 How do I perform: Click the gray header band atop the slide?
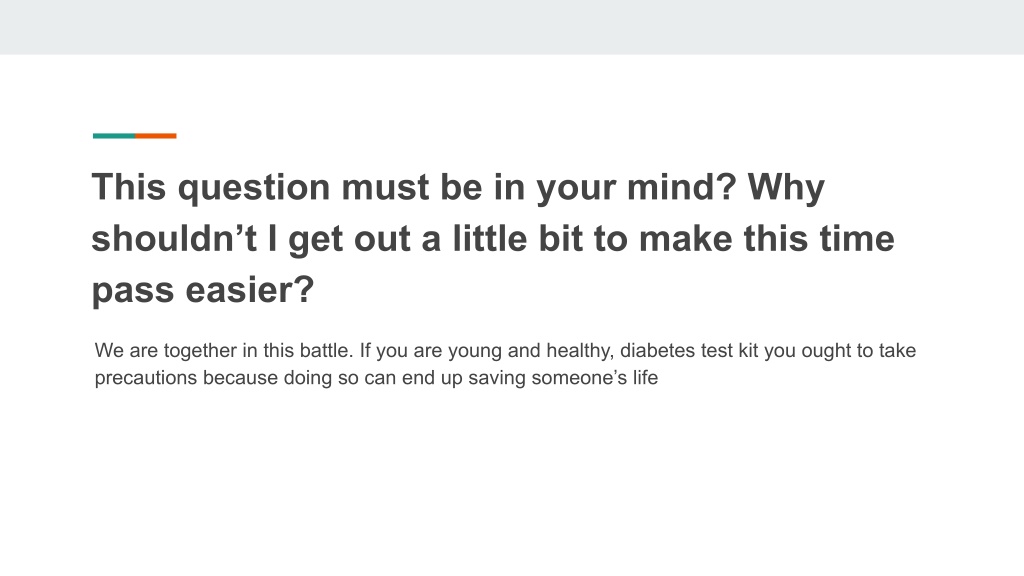512,27
